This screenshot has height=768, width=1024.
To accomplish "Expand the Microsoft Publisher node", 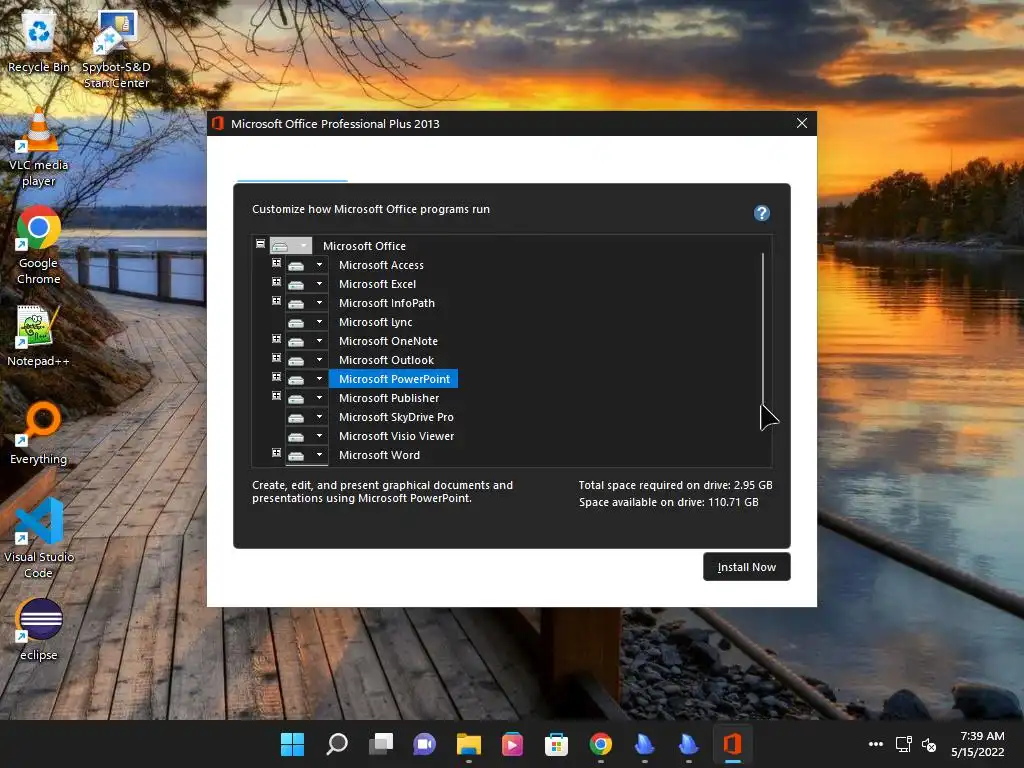I will pos(276,396).
